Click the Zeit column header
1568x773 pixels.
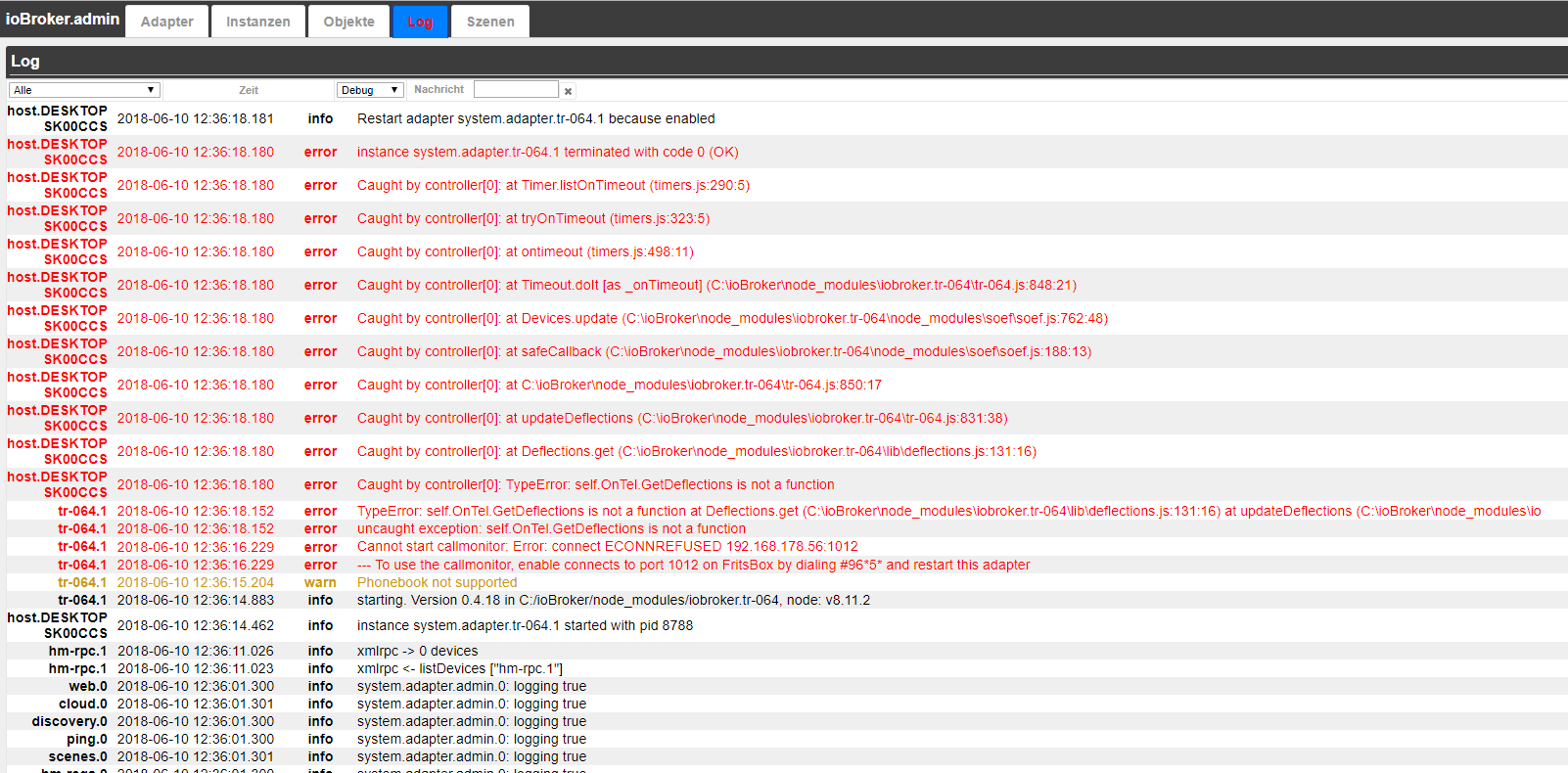(249, 90)
